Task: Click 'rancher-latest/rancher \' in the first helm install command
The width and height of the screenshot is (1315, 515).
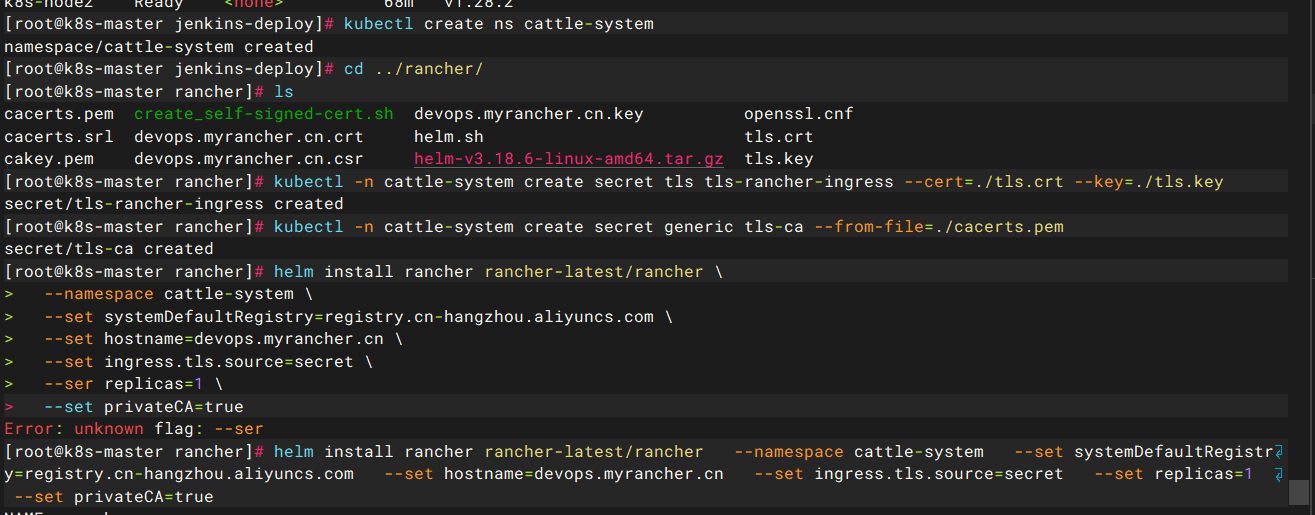Action: [604, 272]
